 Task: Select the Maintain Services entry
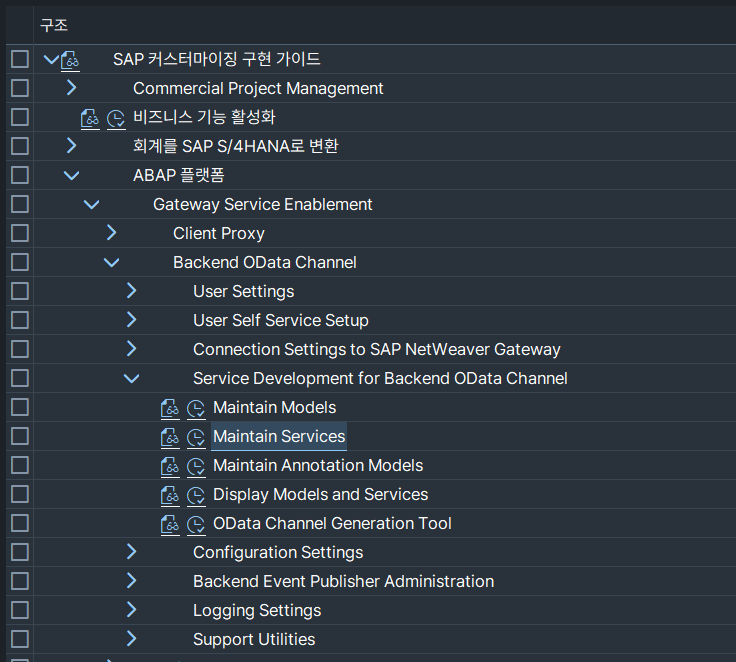click(279, 436)
